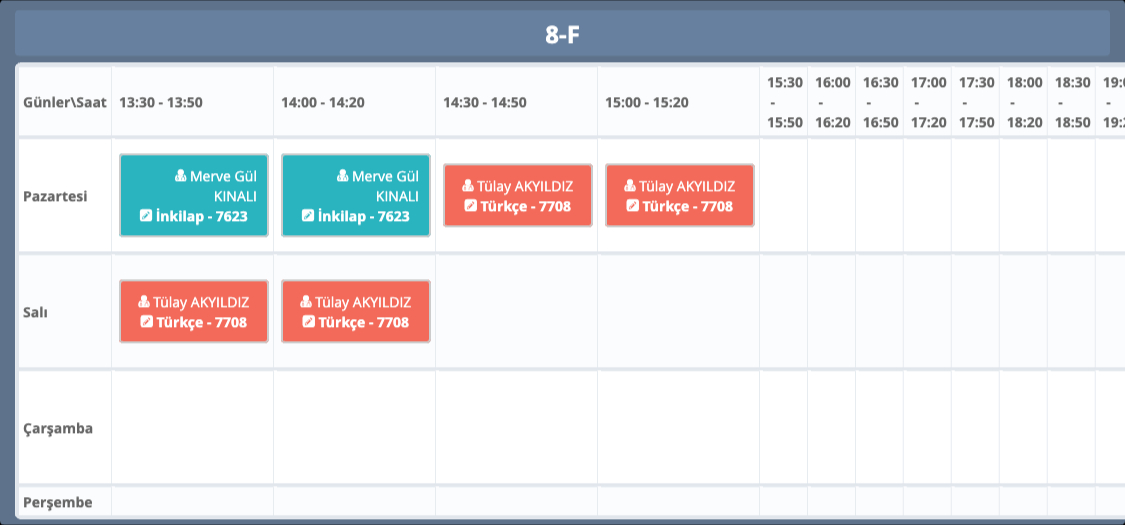This screenshot has width=1125, height=525.
Task: Click teacher icon on Pazartesi 14:00 İnkilap card
Action: (343, 176)
